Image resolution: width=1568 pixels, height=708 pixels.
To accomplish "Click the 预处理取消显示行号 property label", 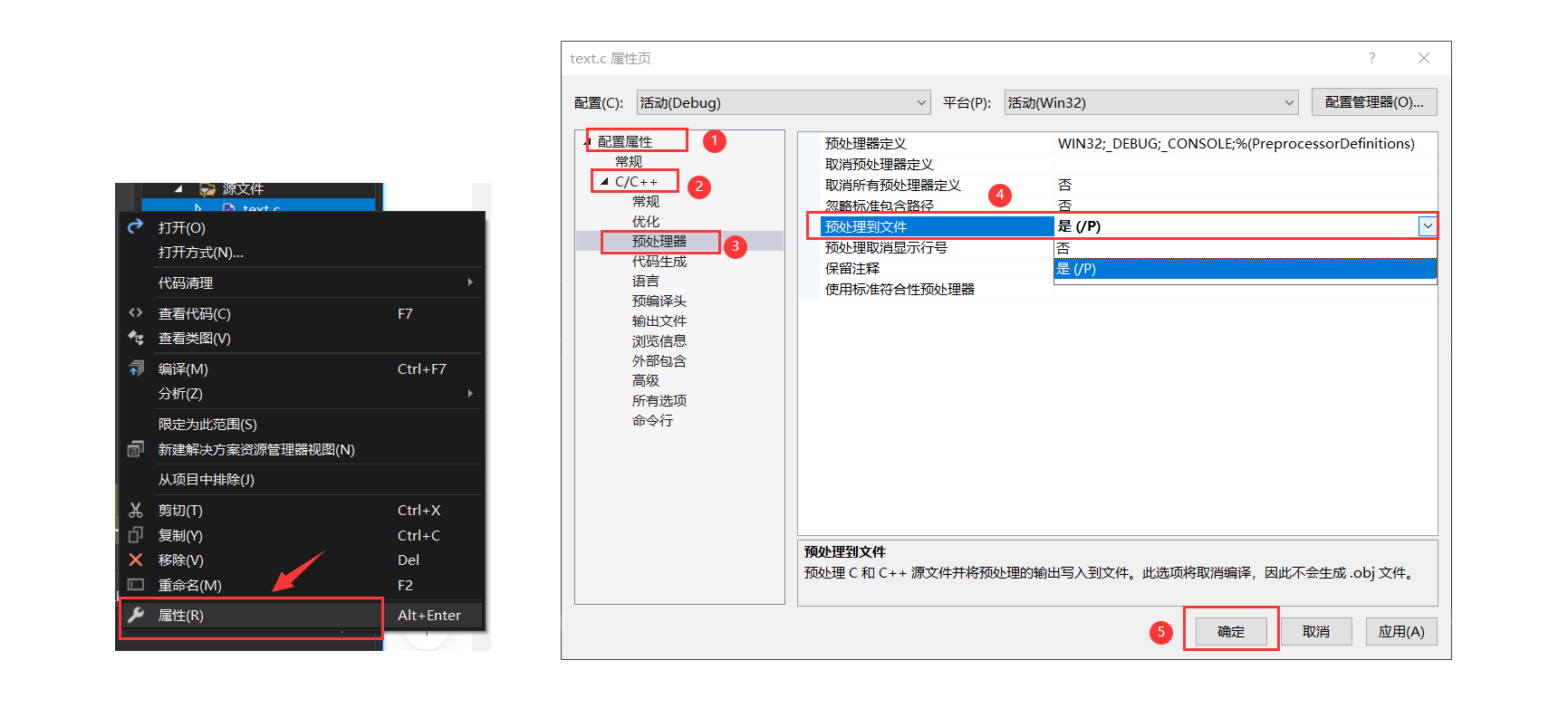I will 886,247.
